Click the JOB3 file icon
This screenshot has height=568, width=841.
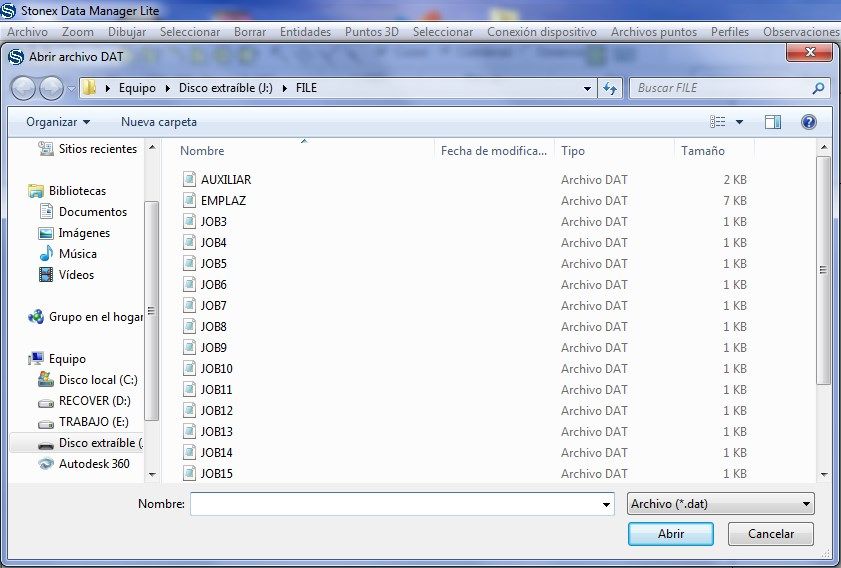click(x=189, y=221)
